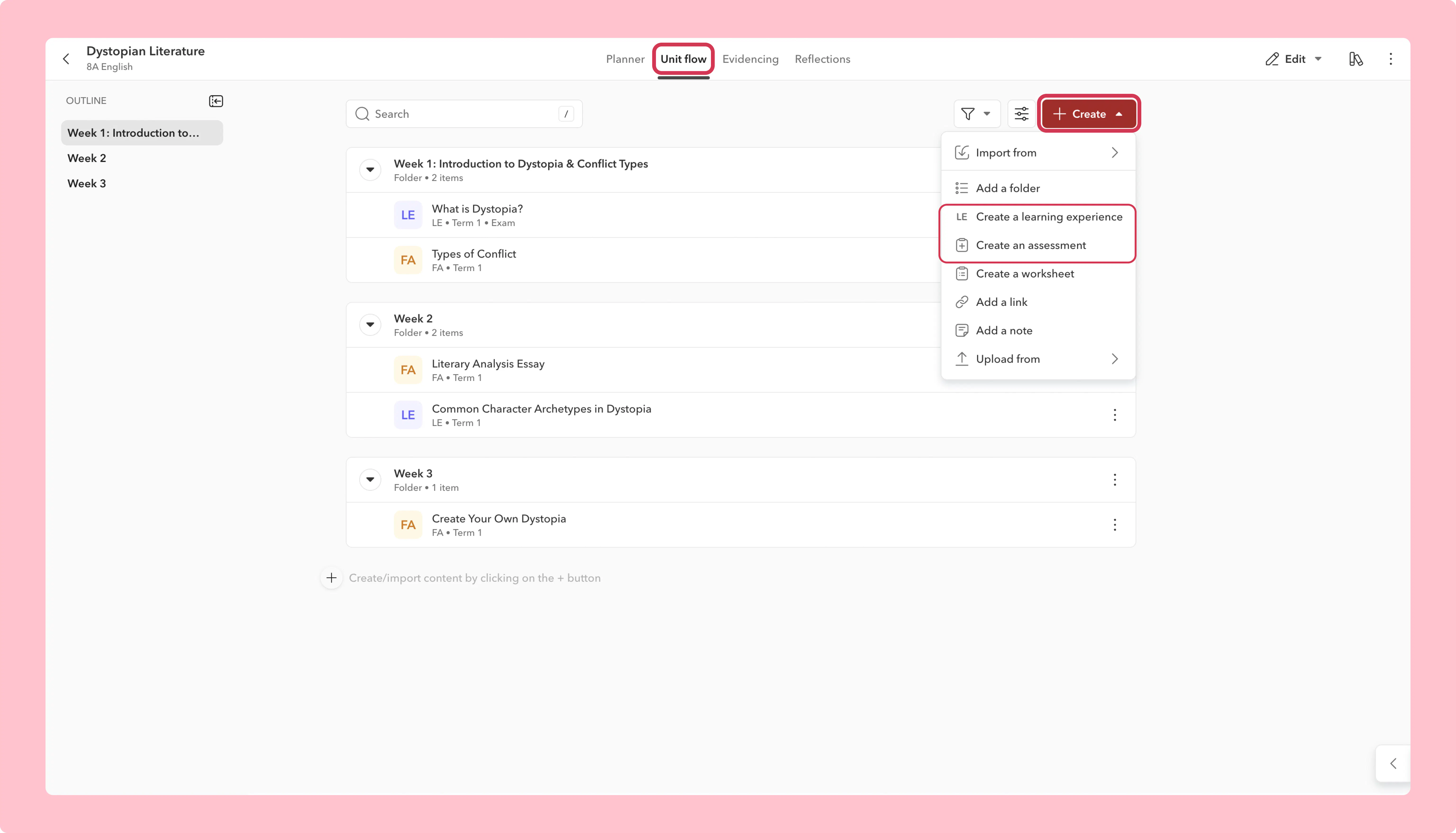Open Literary Analysis Essay item
The height and width of the screenshot is (833, 1456).
pos(488,364)
